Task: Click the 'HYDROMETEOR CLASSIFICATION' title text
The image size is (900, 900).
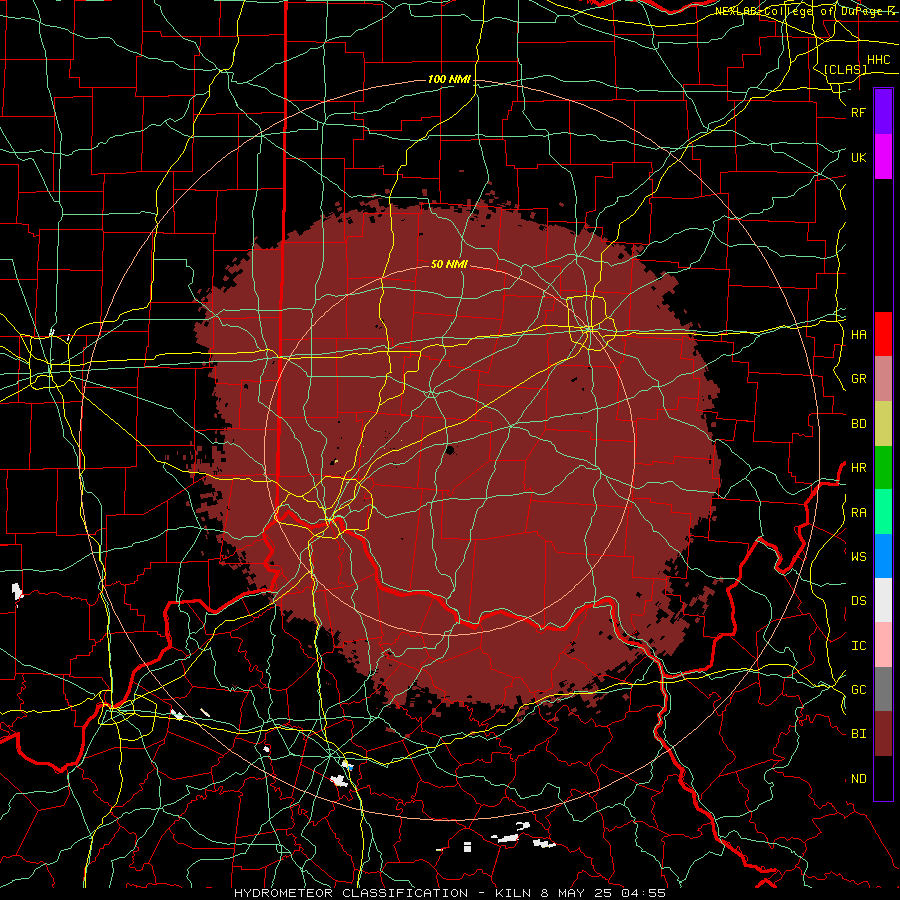Action: coord(351,893)
